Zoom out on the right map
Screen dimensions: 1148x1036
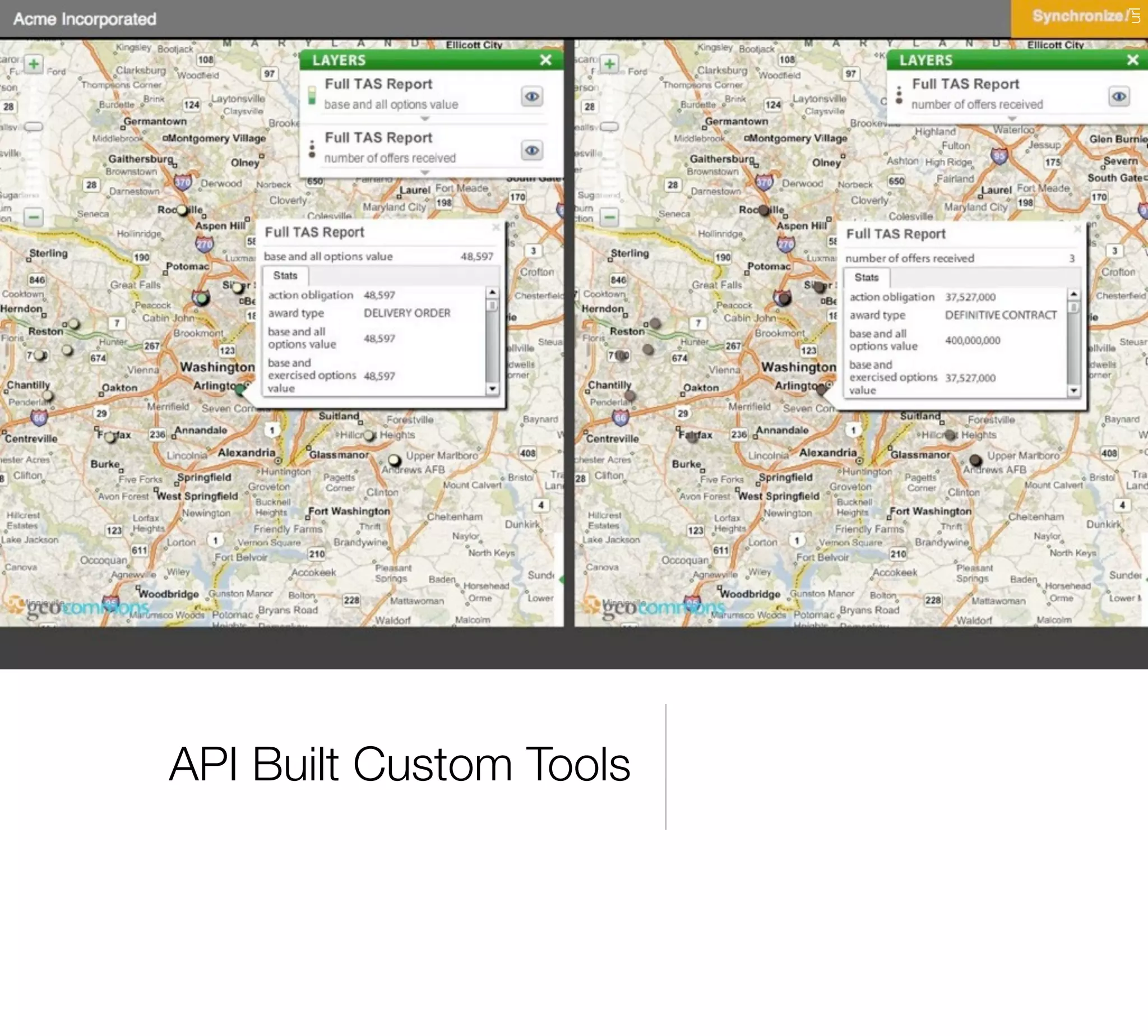click(609, 217)
